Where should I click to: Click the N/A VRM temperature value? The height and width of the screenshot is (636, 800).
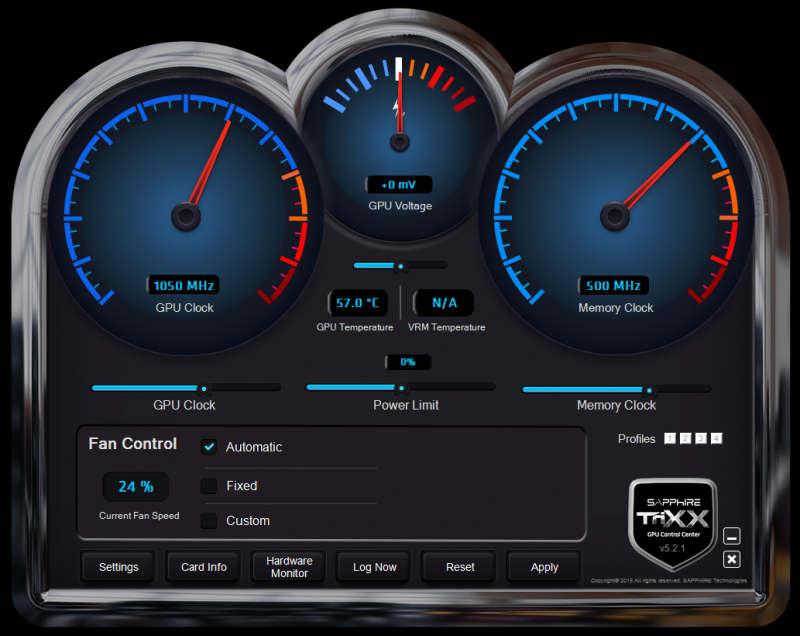[x=444, y=303]
